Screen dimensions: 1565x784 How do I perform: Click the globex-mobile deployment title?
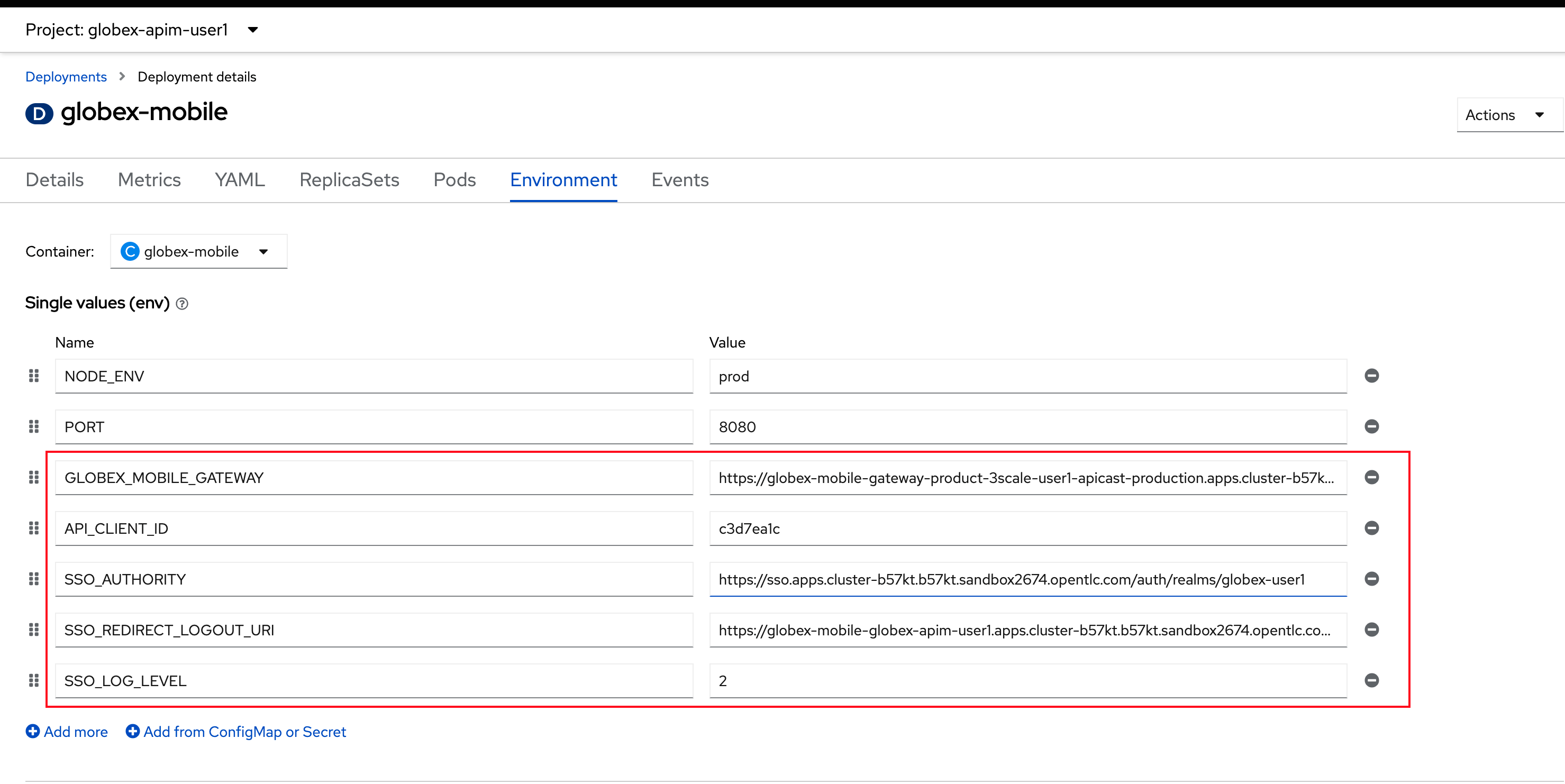point(144,112)
